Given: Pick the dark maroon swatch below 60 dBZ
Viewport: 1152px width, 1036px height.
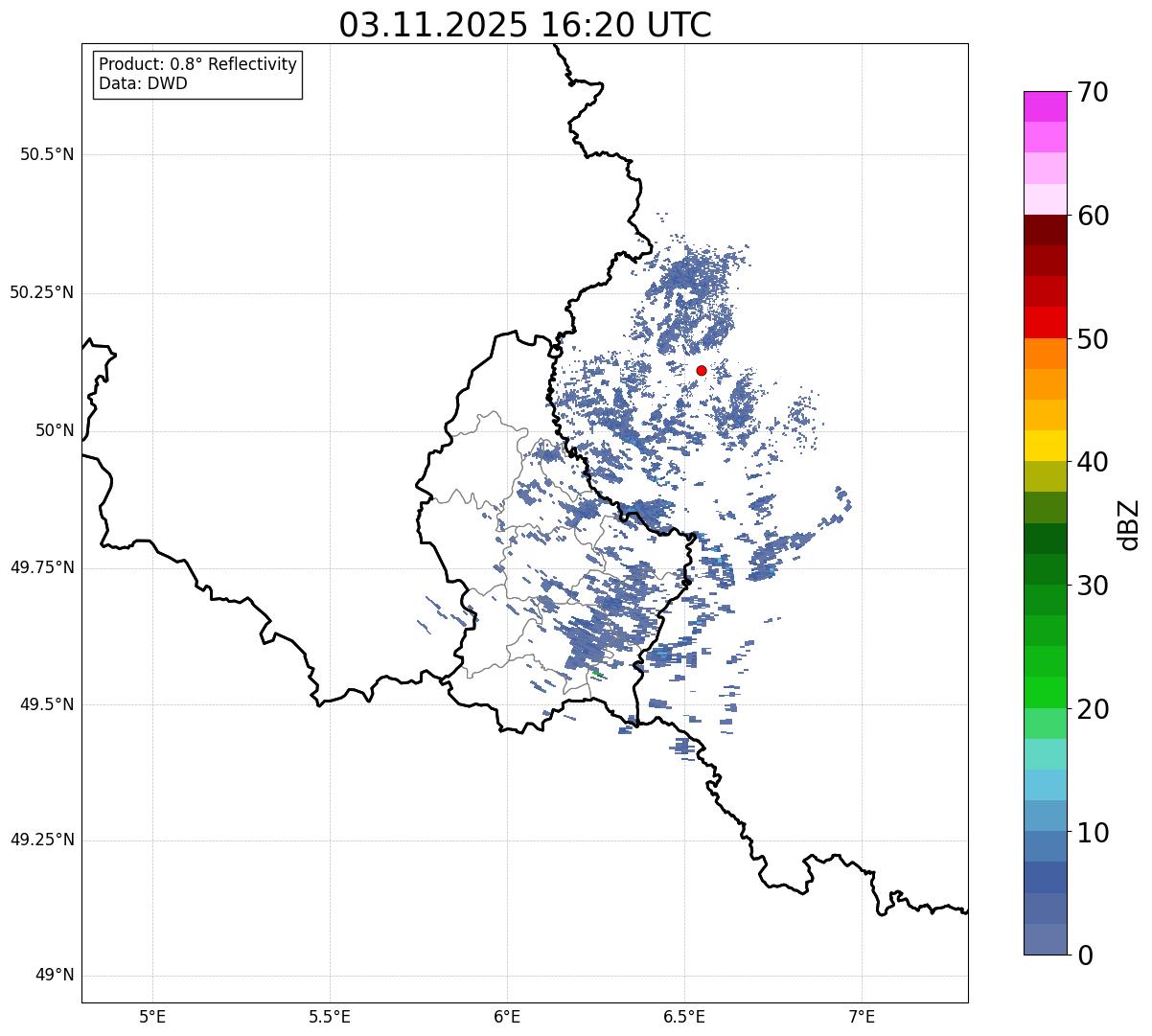Looking at the screenshot, I should [1045, 230].
